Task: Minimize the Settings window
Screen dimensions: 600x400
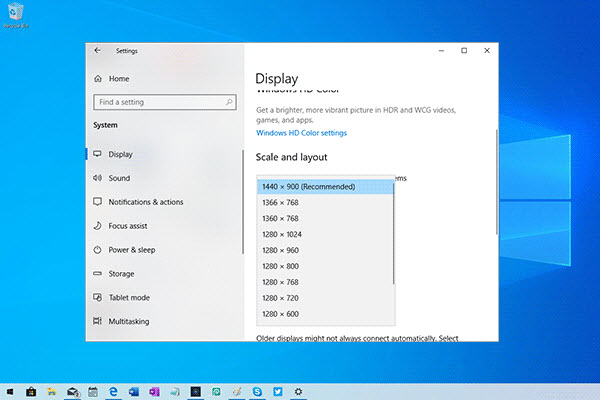Action: tap(441, 51)
